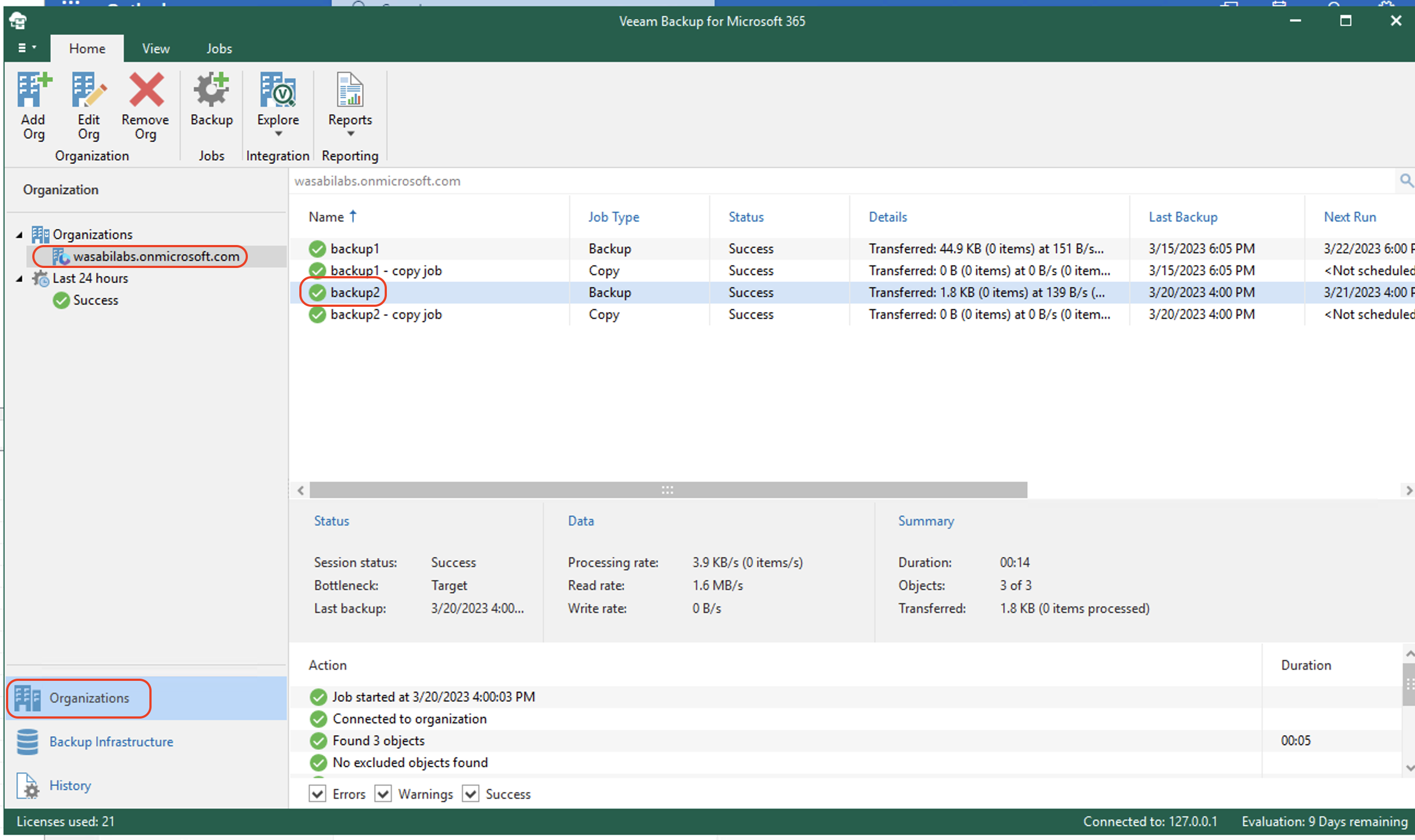This screenshot has height=840, width=1415.
Task: Sort by the Job Type column
Action: coord(613,217)
